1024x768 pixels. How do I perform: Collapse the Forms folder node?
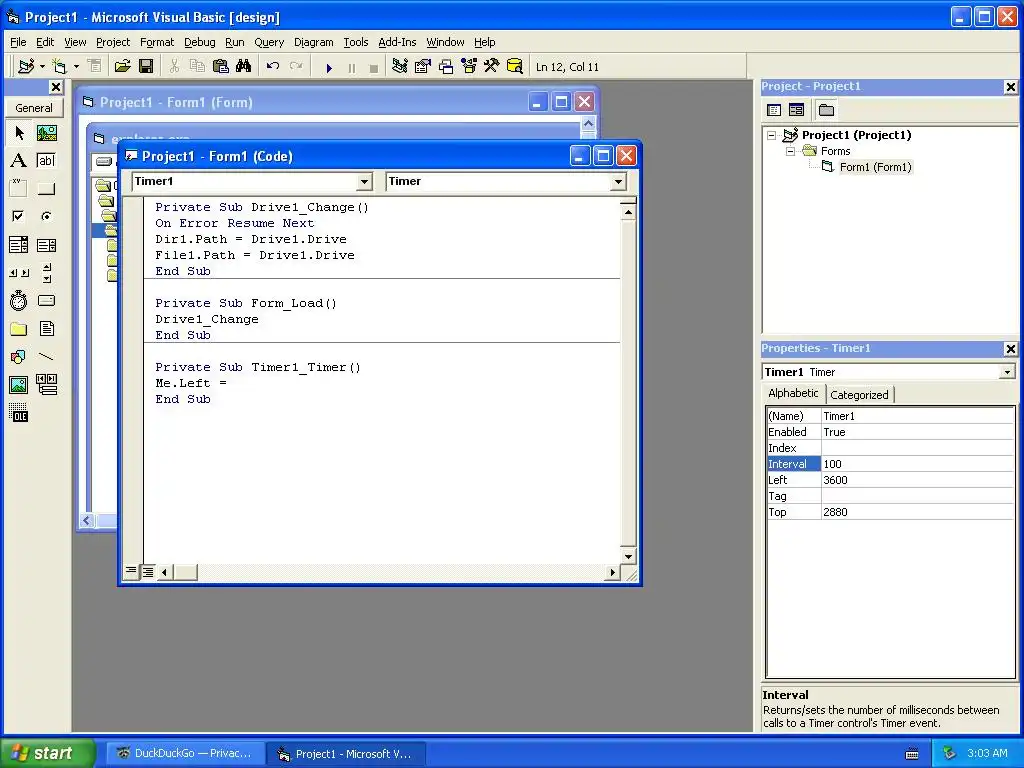pos(790,151)
